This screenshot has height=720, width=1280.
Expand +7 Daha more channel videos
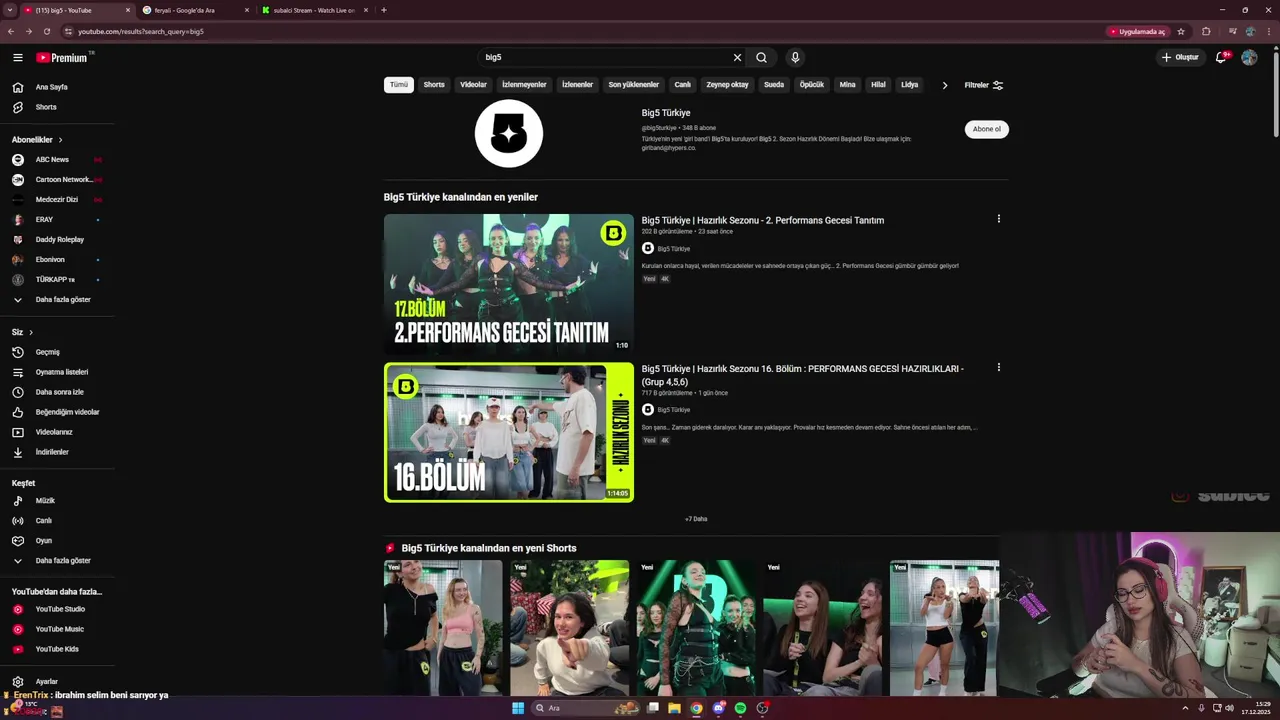(x=696, y=519)
